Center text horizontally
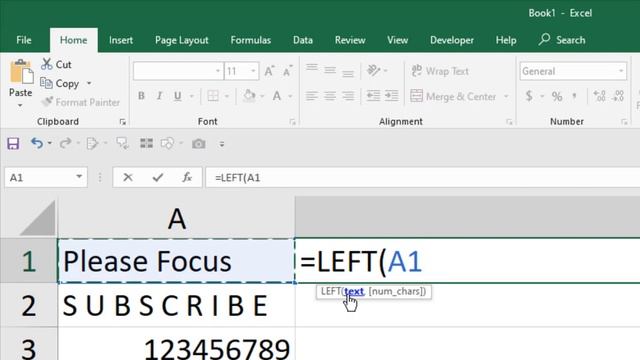The height and width of the screenshot is (360, 640). 330,96
